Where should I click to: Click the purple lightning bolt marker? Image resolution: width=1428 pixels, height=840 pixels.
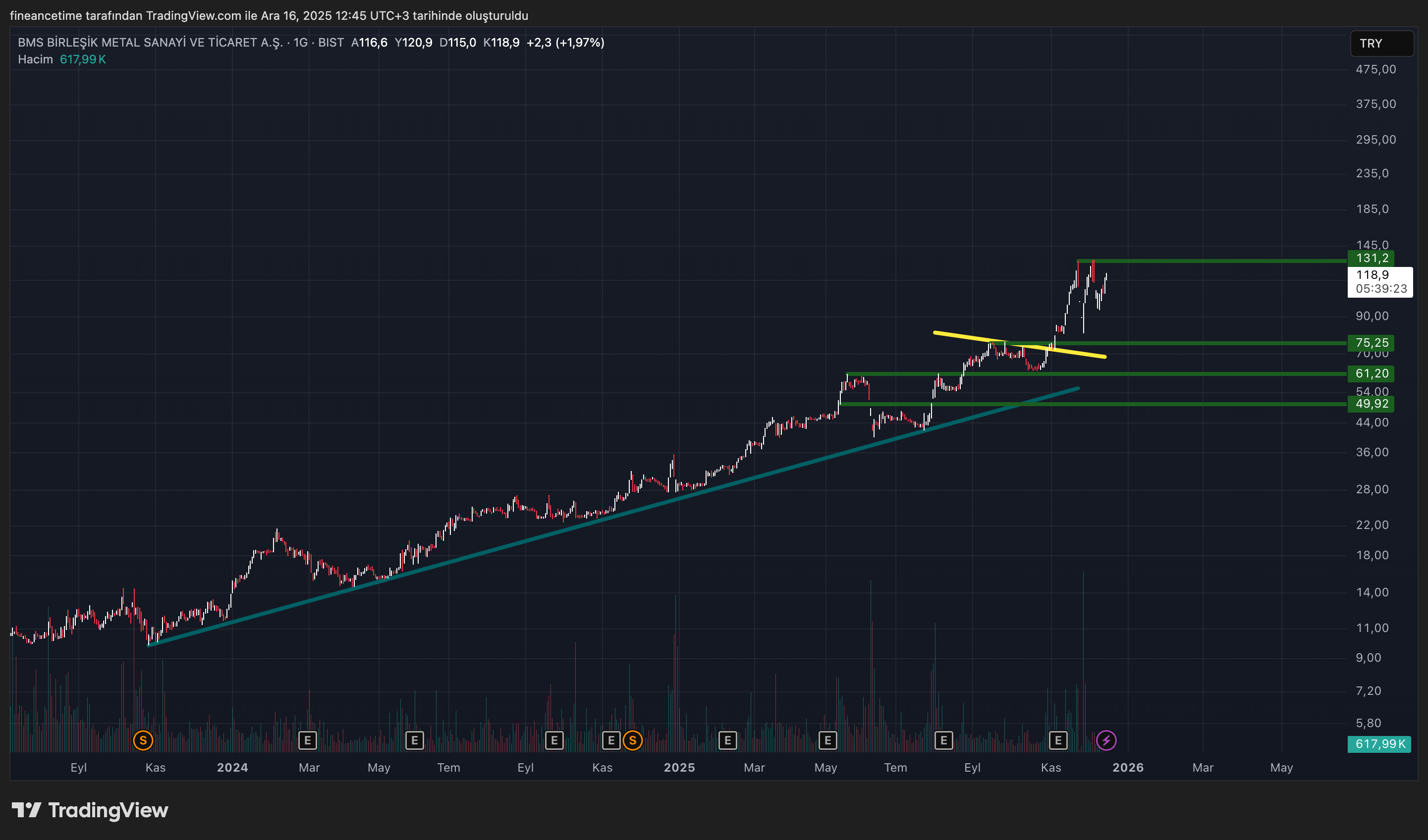pyautogui.click(x=1106, y=740)
